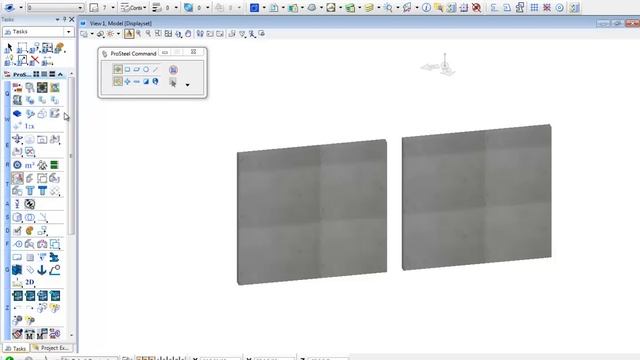Click the task panel scroll-down arrow
Screen dimensions: 640x360
tap(72, 335)
